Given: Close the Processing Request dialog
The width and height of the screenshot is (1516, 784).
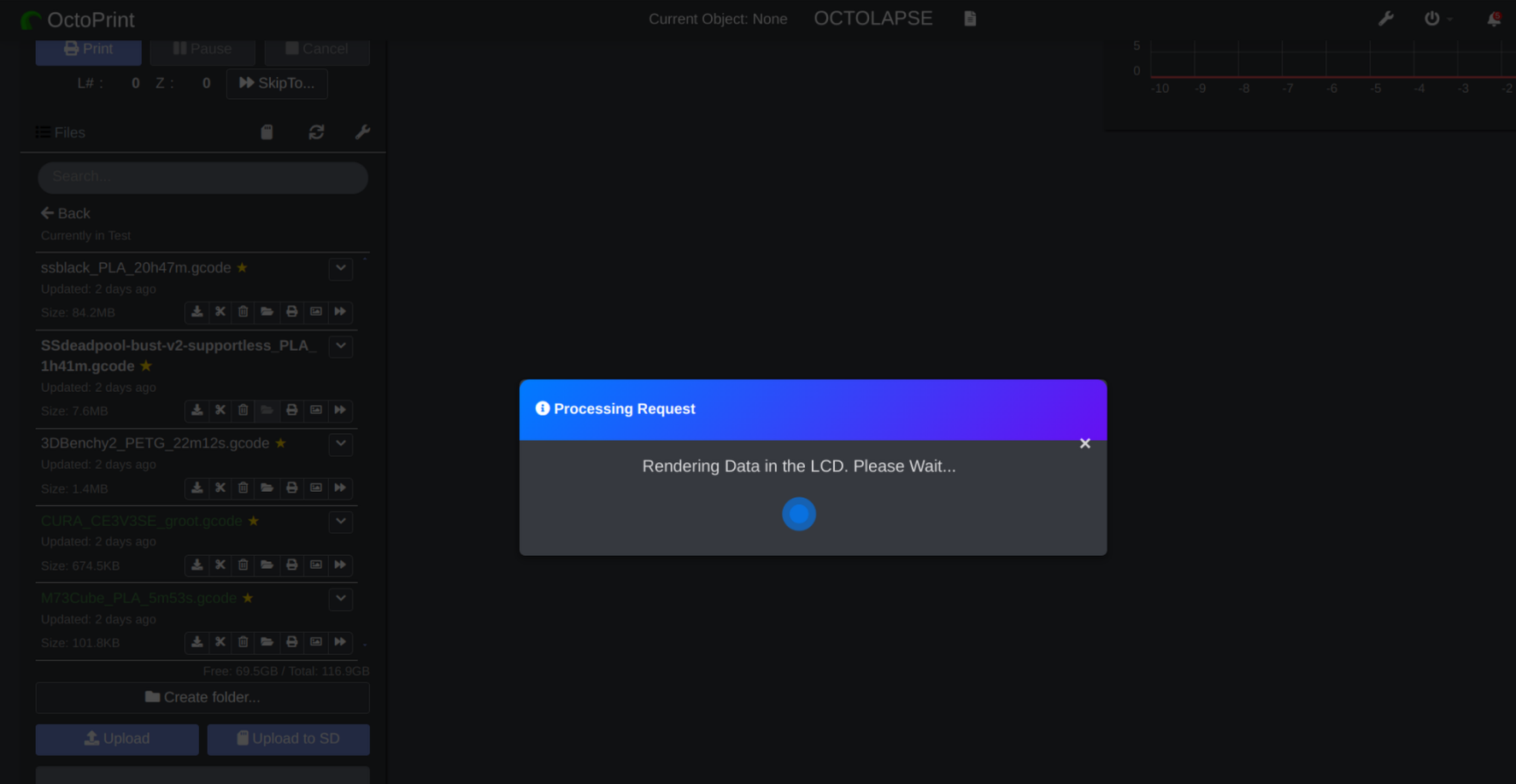Looking at the screenshot, I should coord(1084,443).
